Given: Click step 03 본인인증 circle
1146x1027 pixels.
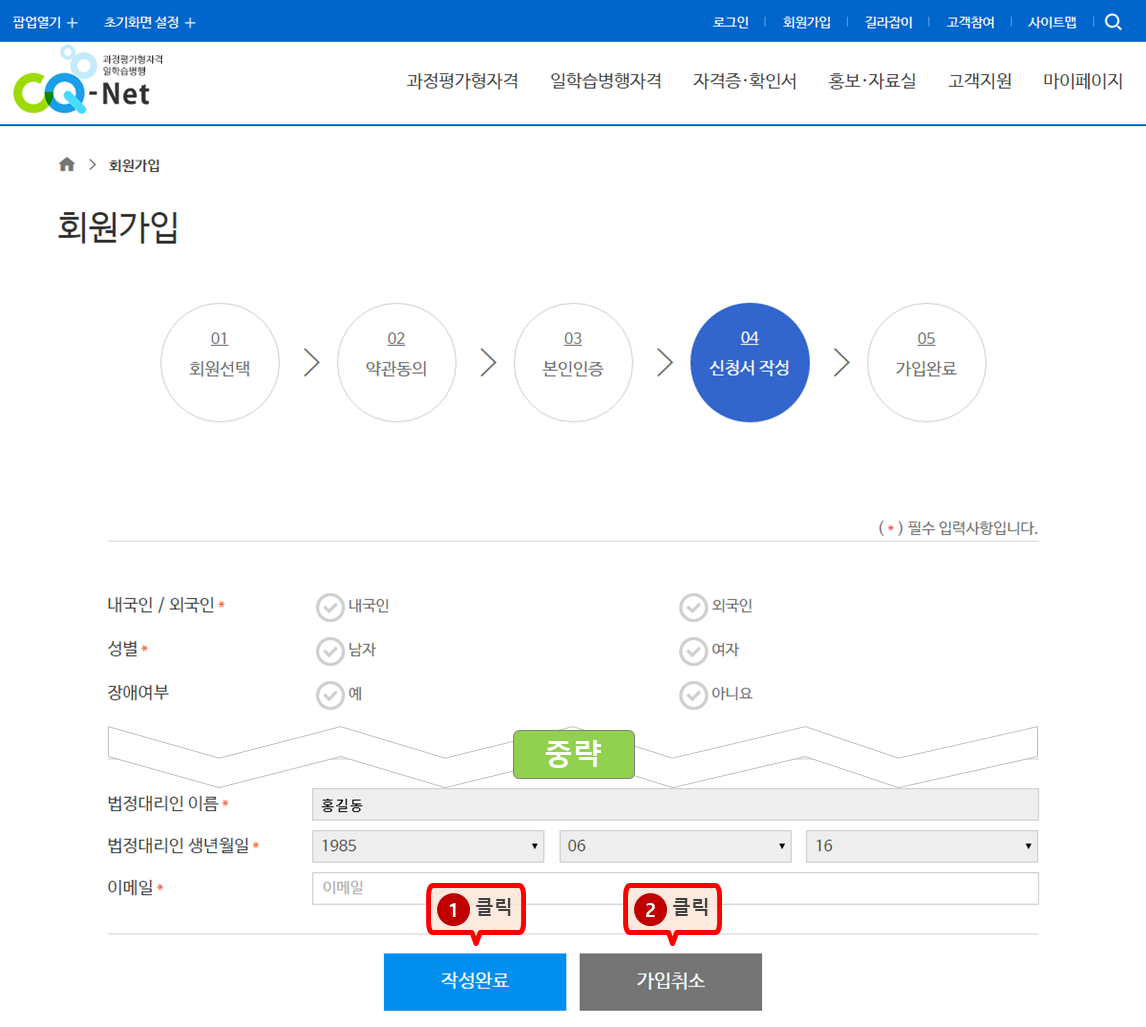Looking at the screenshot, I should pyautogui.click(x=573, y=363).
